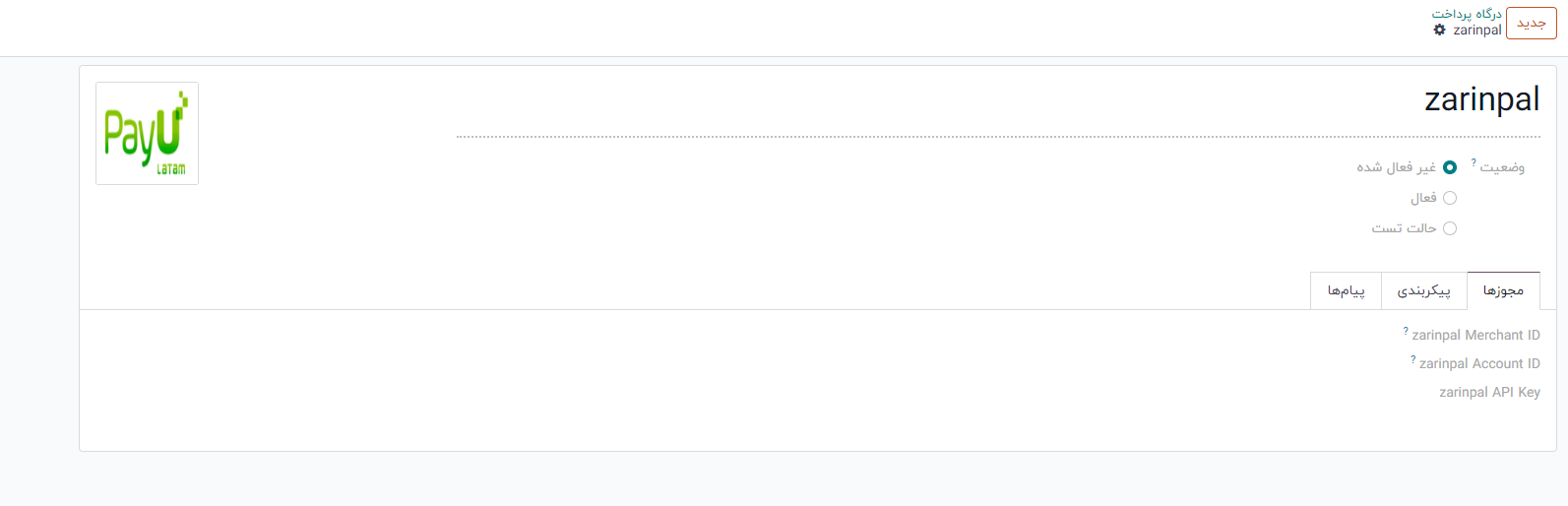Image resolution: width=1568 pixels, height=506 pixels.
Task: Select the فعال radio option
Action: [x=1449, y=198]
